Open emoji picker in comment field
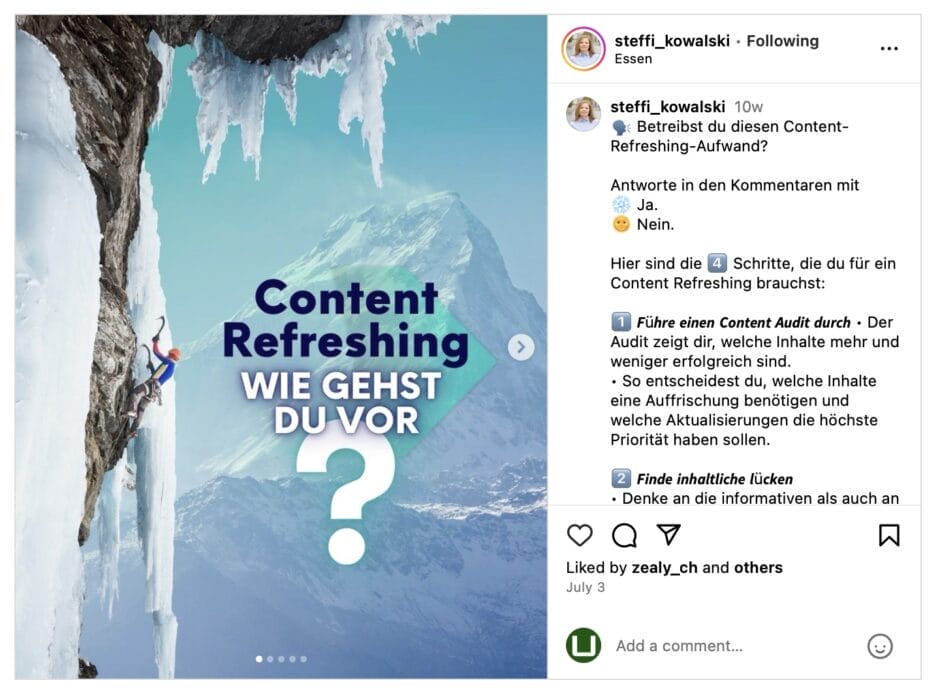 880,646
